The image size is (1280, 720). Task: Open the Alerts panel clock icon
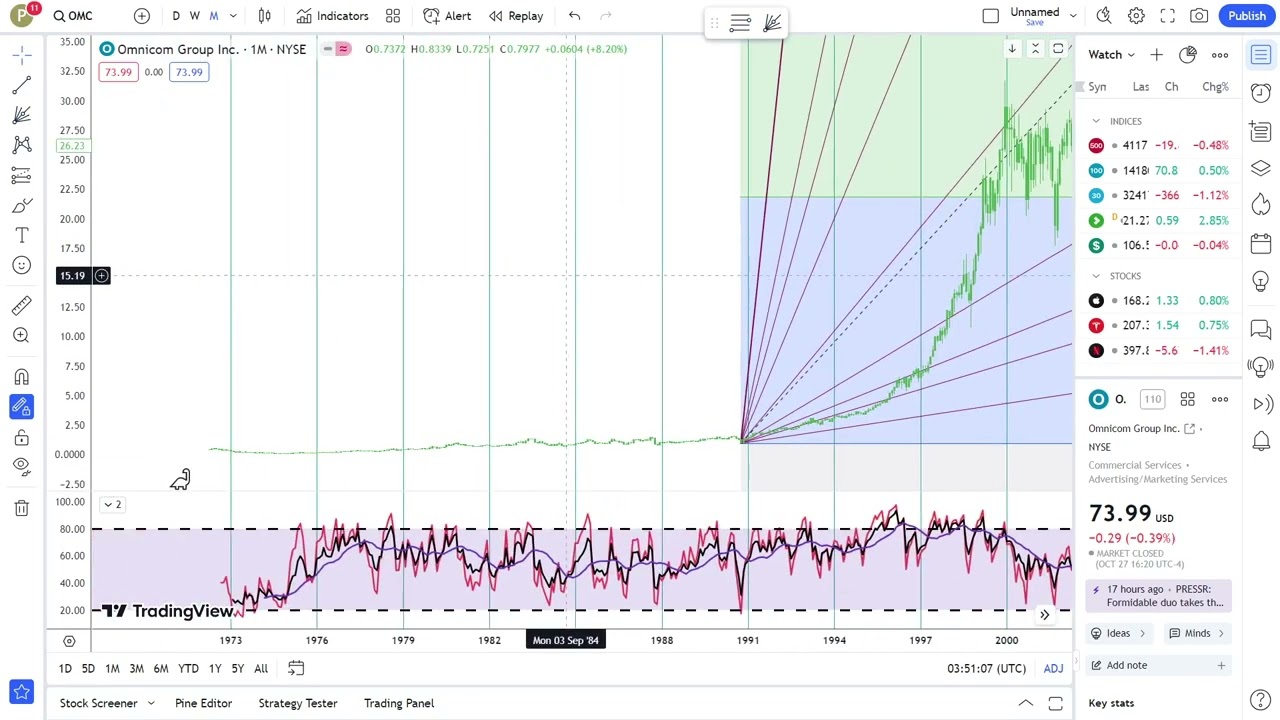1261,93
